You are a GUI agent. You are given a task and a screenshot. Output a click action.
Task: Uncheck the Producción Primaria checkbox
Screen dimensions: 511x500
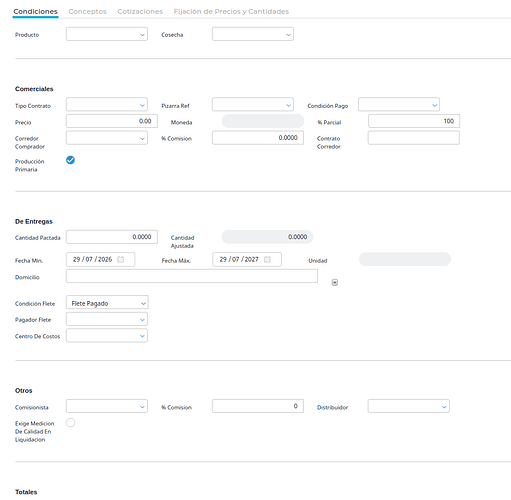pyautogui.click(x=70, y=160)
